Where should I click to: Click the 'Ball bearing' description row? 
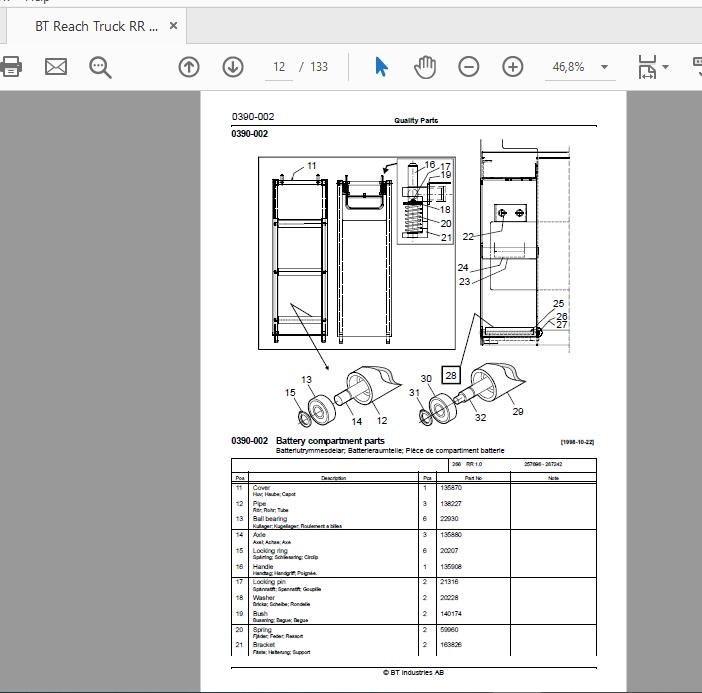[270, 519]
